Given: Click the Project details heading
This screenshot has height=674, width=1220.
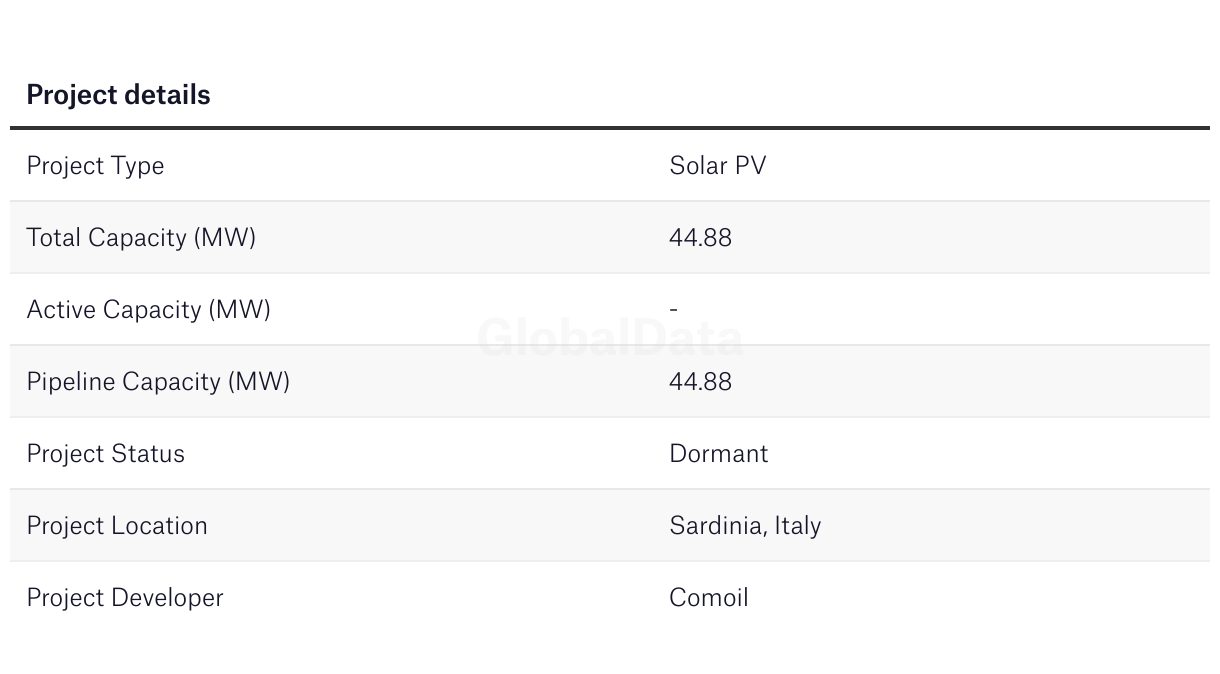Looking at the screenshot, I should click(118, 95).
